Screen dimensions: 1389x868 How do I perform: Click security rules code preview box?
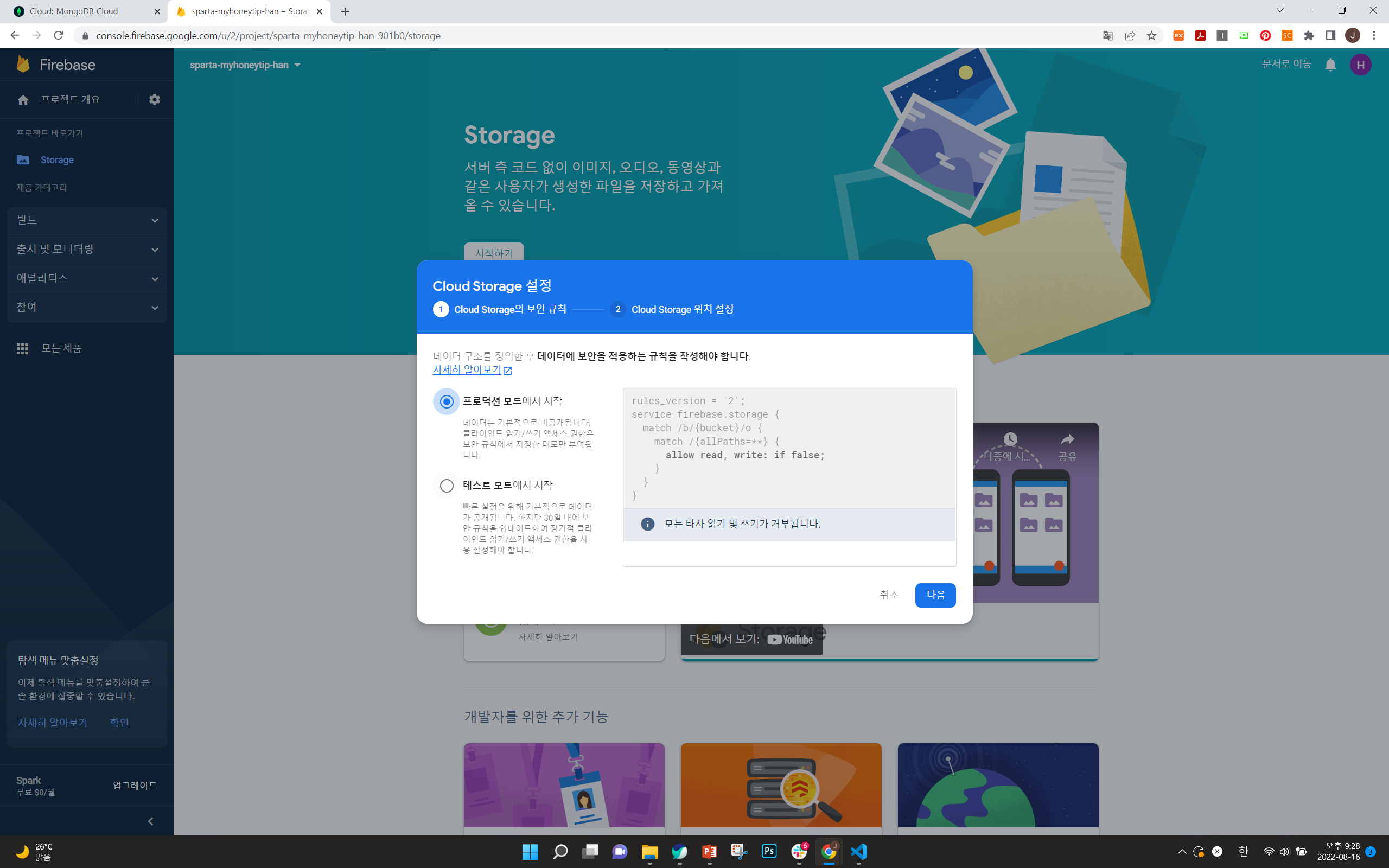[x=789, y=448]
